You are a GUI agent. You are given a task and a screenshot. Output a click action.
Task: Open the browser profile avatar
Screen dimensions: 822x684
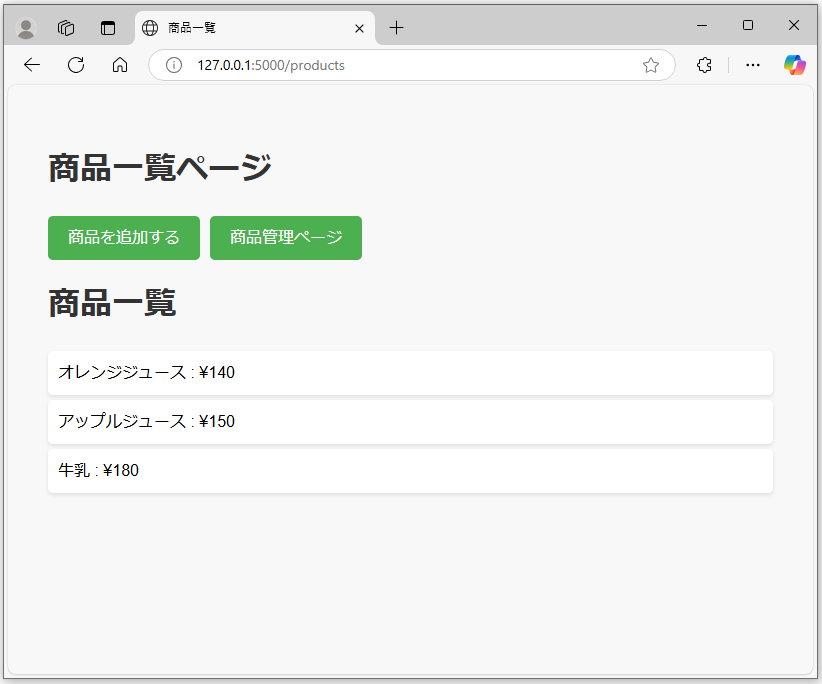pyautogui.click(x=26, y=28)
